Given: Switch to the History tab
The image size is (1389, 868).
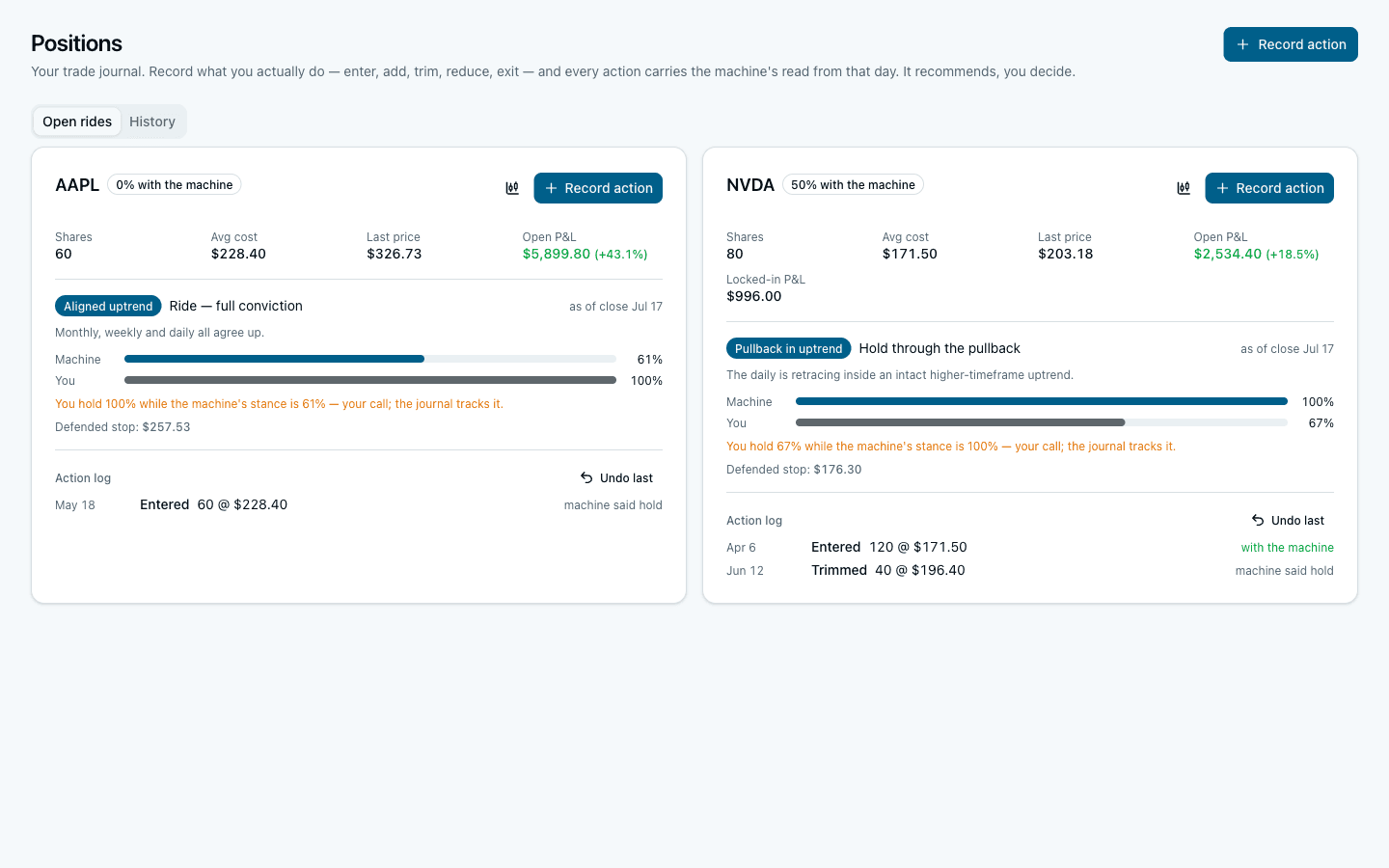Looking at the screenshot, I should [152, 122].
